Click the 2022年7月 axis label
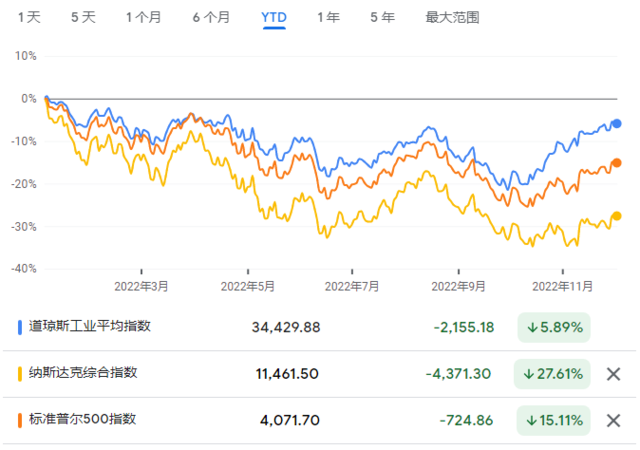This screenshot has width=640, height=450. 352,286
